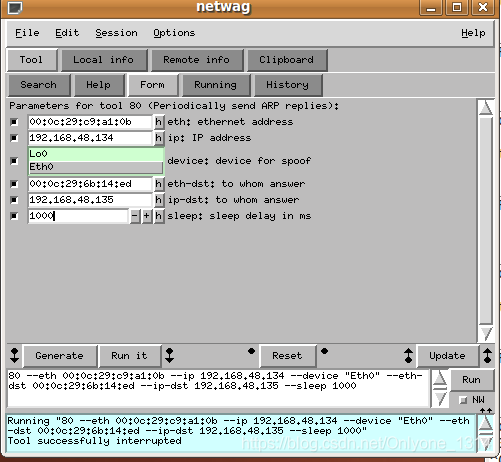Switch to the Clipboard tab
Screen dimensions: 501x462
tap(287, 60)
